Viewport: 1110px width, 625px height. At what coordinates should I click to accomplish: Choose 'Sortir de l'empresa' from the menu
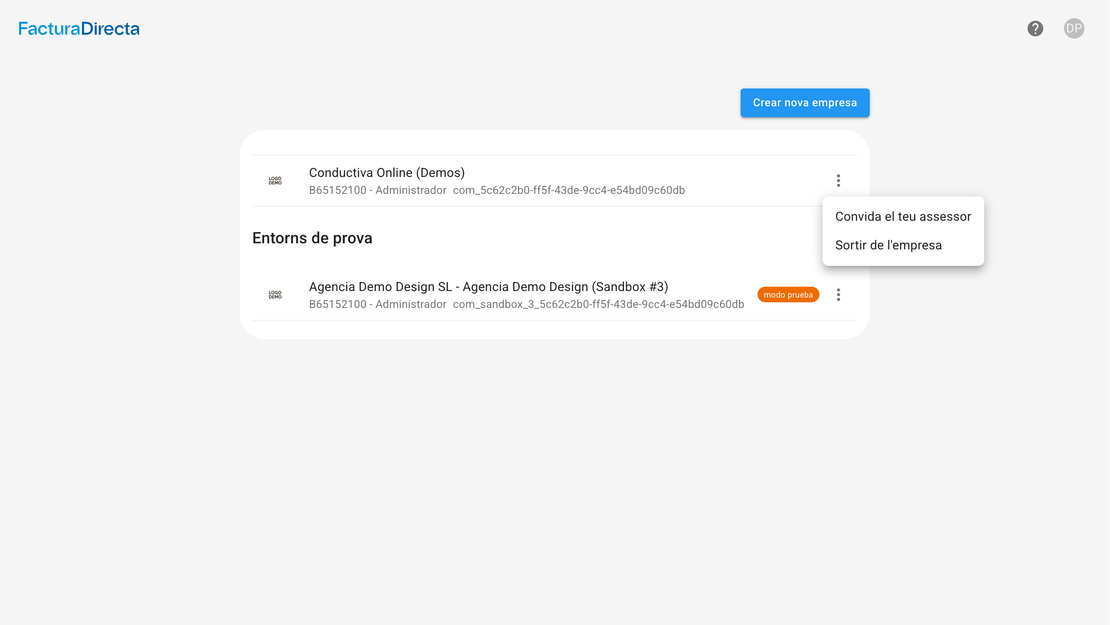888,245
